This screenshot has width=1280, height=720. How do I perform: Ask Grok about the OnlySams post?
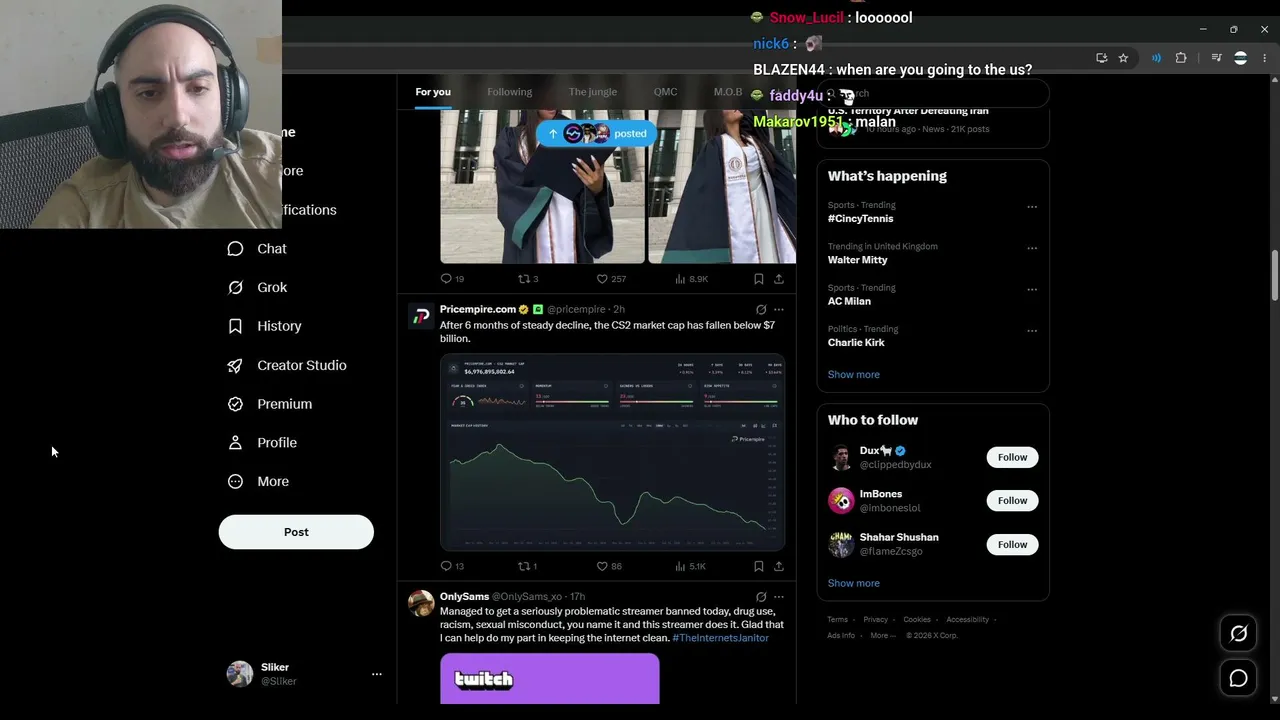point(761,597)
